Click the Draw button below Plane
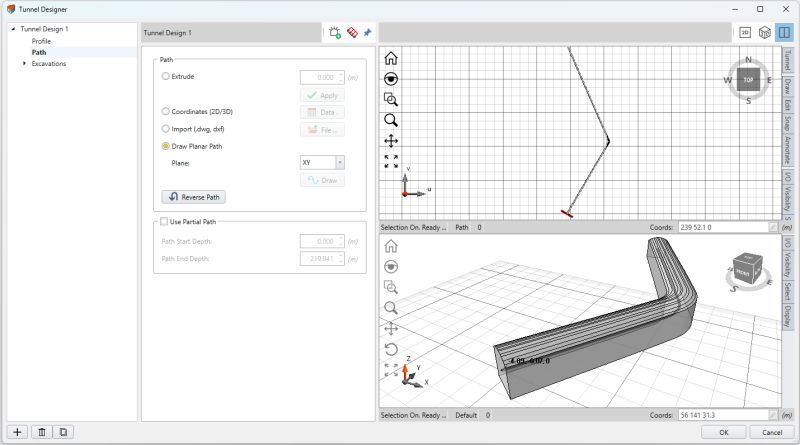800x445 pixels. point(322,180)
